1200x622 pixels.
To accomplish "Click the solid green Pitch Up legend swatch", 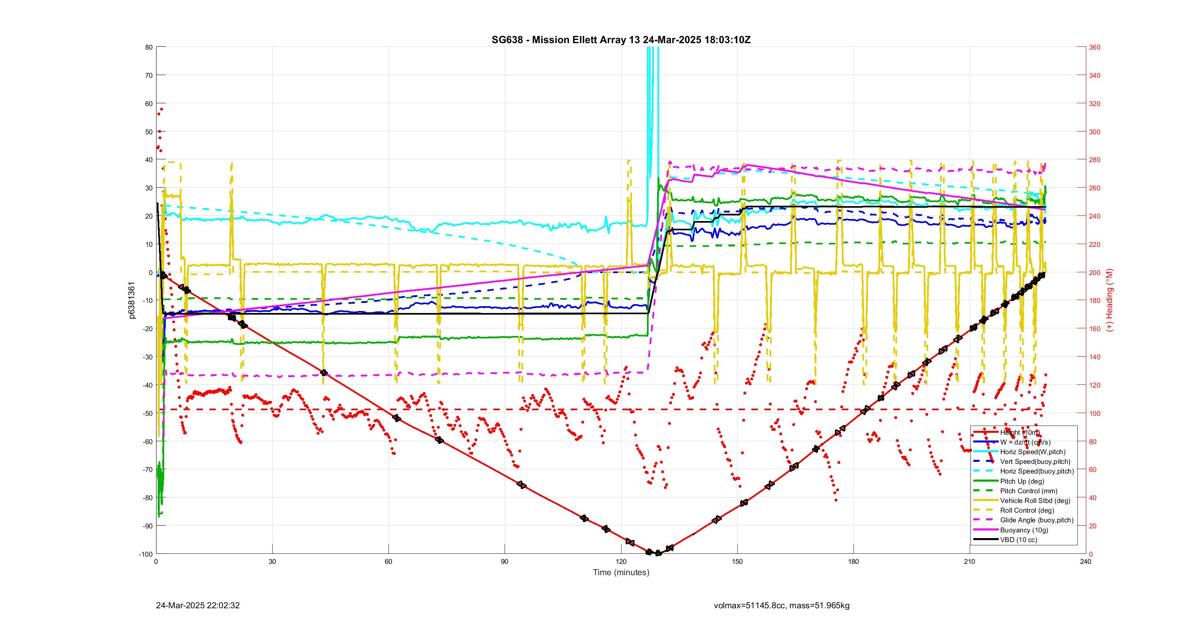I will coord(985,481).
